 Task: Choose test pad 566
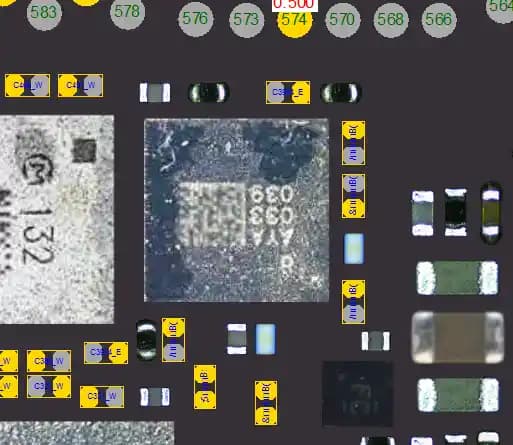click(x=439, y=20)
